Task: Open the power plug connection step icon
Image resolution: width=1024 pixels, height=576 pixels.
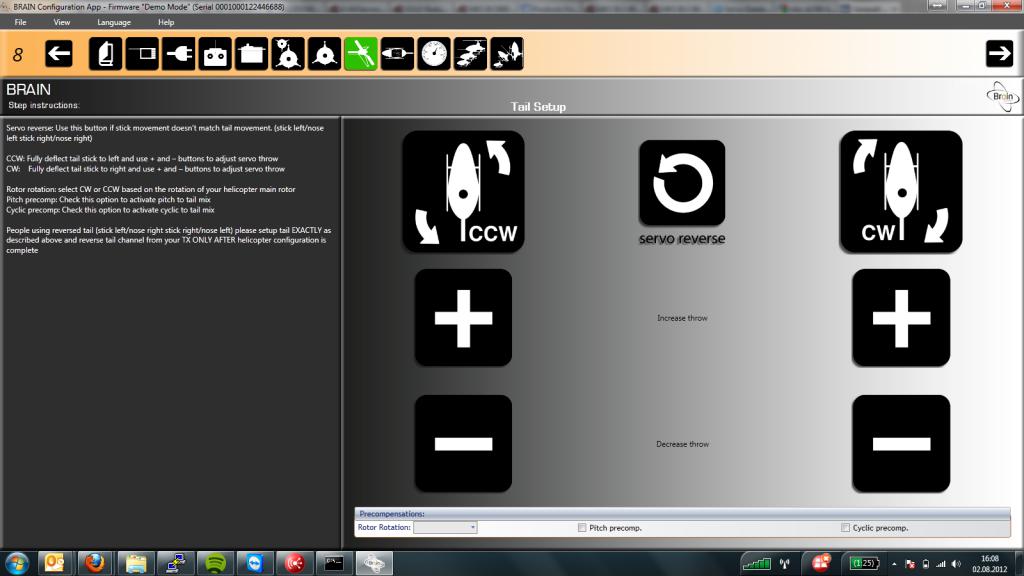Action: click(178, 54)
